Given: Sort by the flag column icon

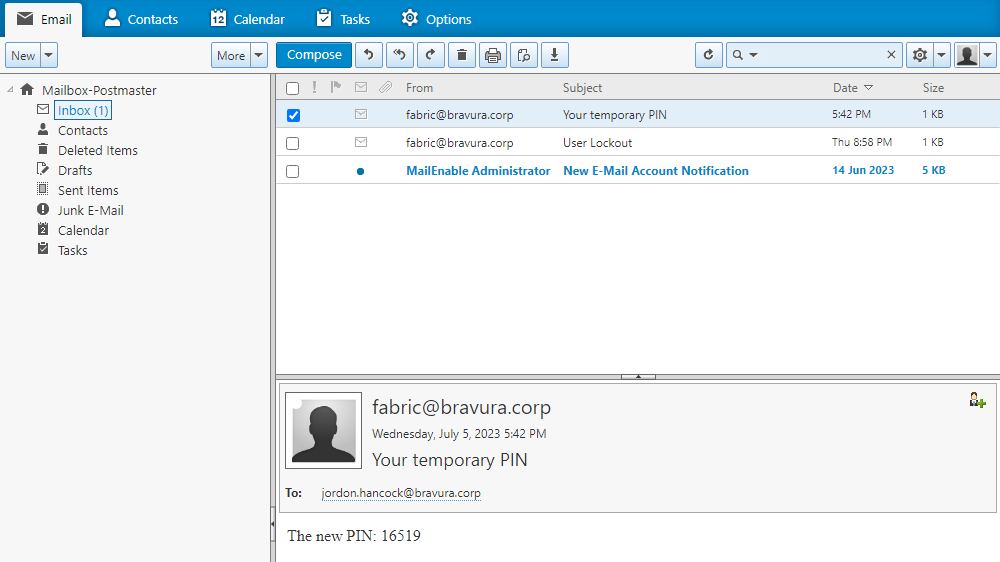Looking at the screenshot, I should (x=335, y=87).
